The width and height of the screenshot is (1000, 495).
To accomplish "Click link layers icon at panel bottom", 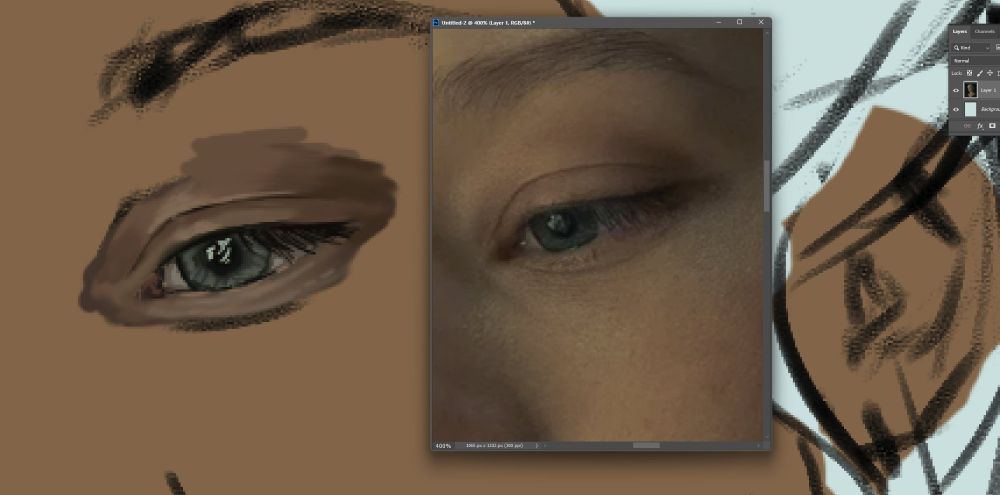I will pos(967,126).
